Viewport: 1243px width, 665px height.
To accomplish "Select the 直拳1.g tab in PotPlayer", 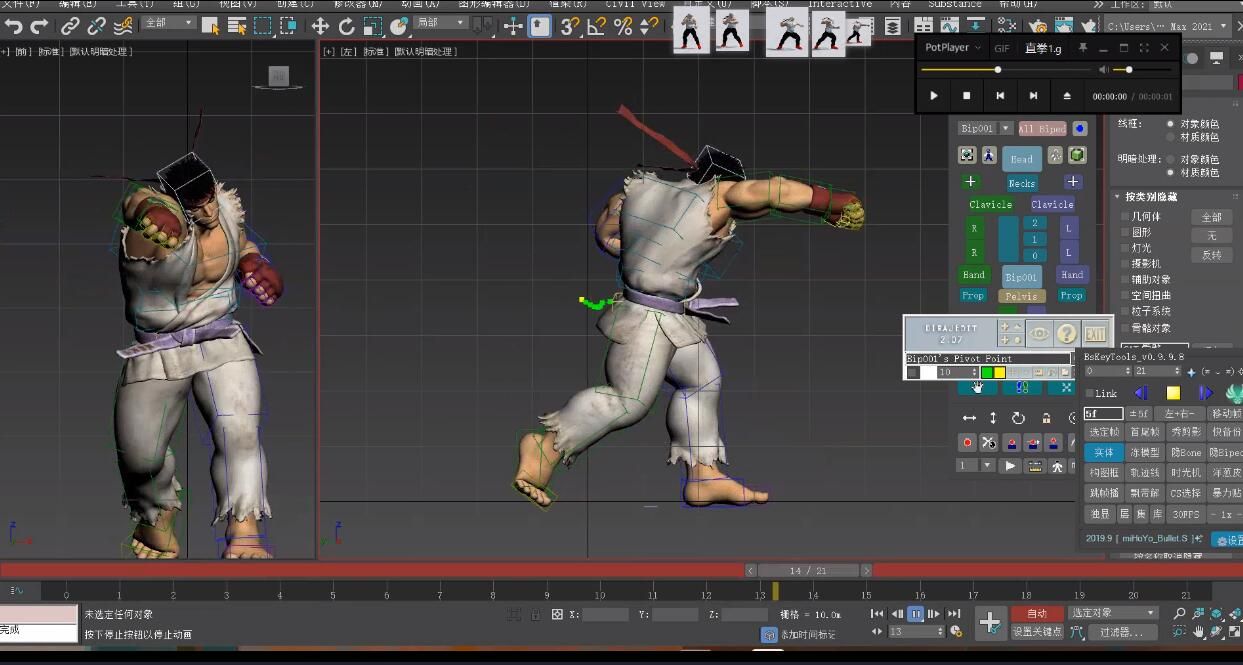I will (x=1043, y=48).
